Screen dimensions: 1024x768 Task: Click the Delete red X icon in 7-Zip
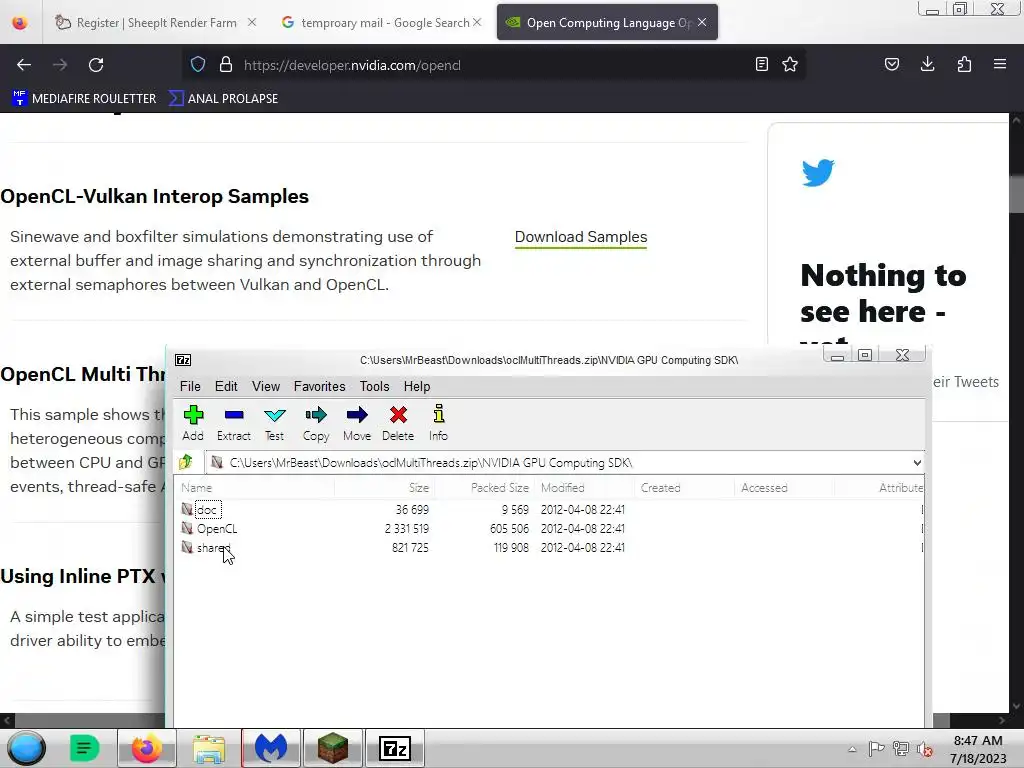pyautogui.click(x=398, y=423)
